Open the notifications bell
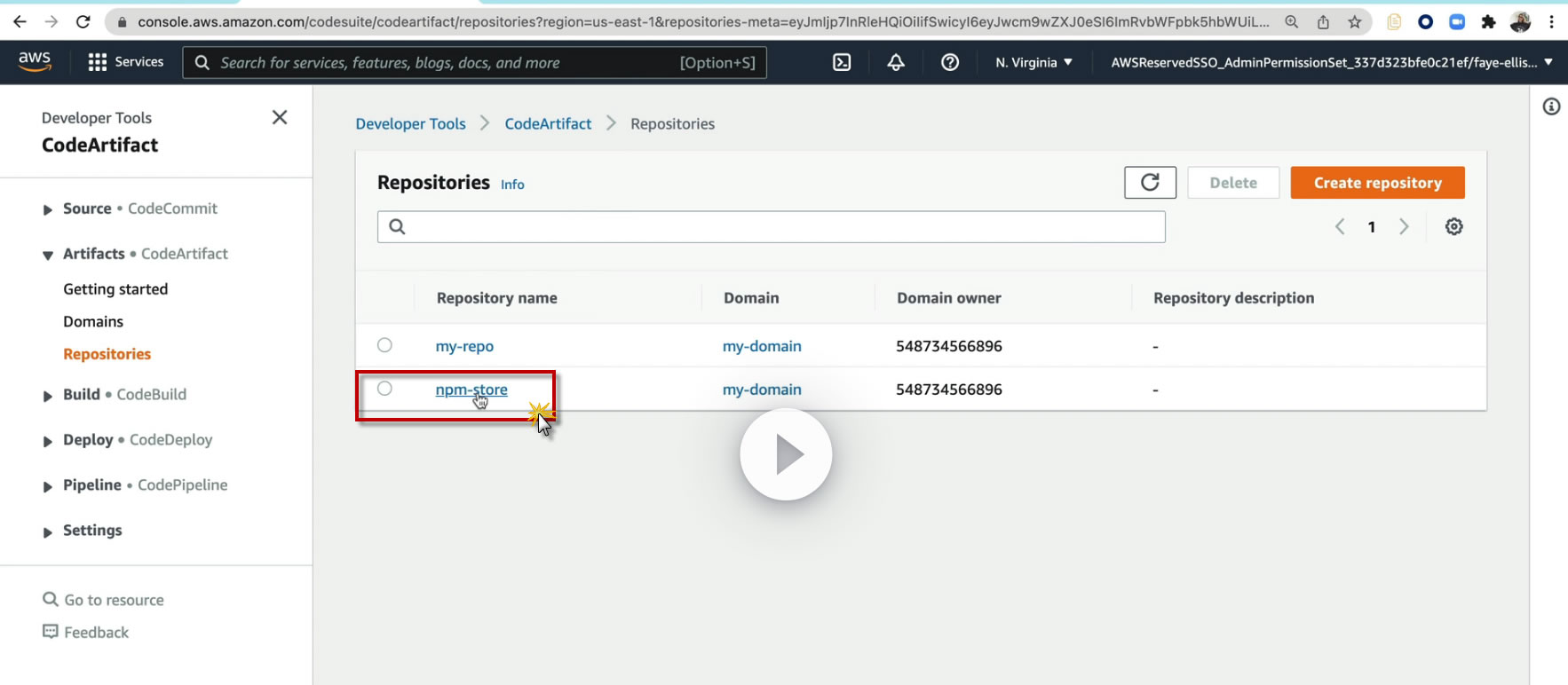 (x=896, y=62)
